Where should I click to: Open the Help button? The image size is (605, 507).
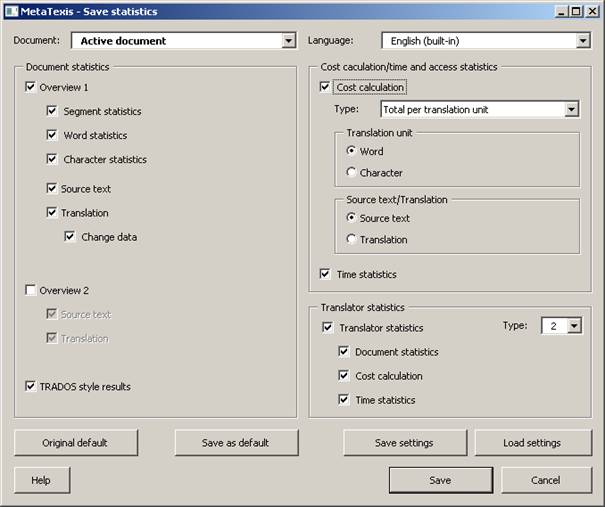pyautogui.click(x=42, y=480)
